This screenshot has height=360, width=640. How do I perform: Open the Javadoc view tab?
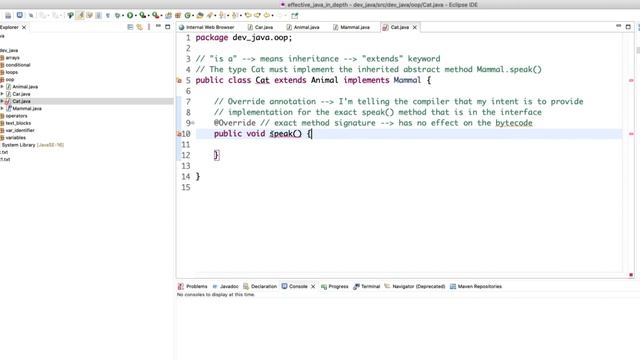225,287
